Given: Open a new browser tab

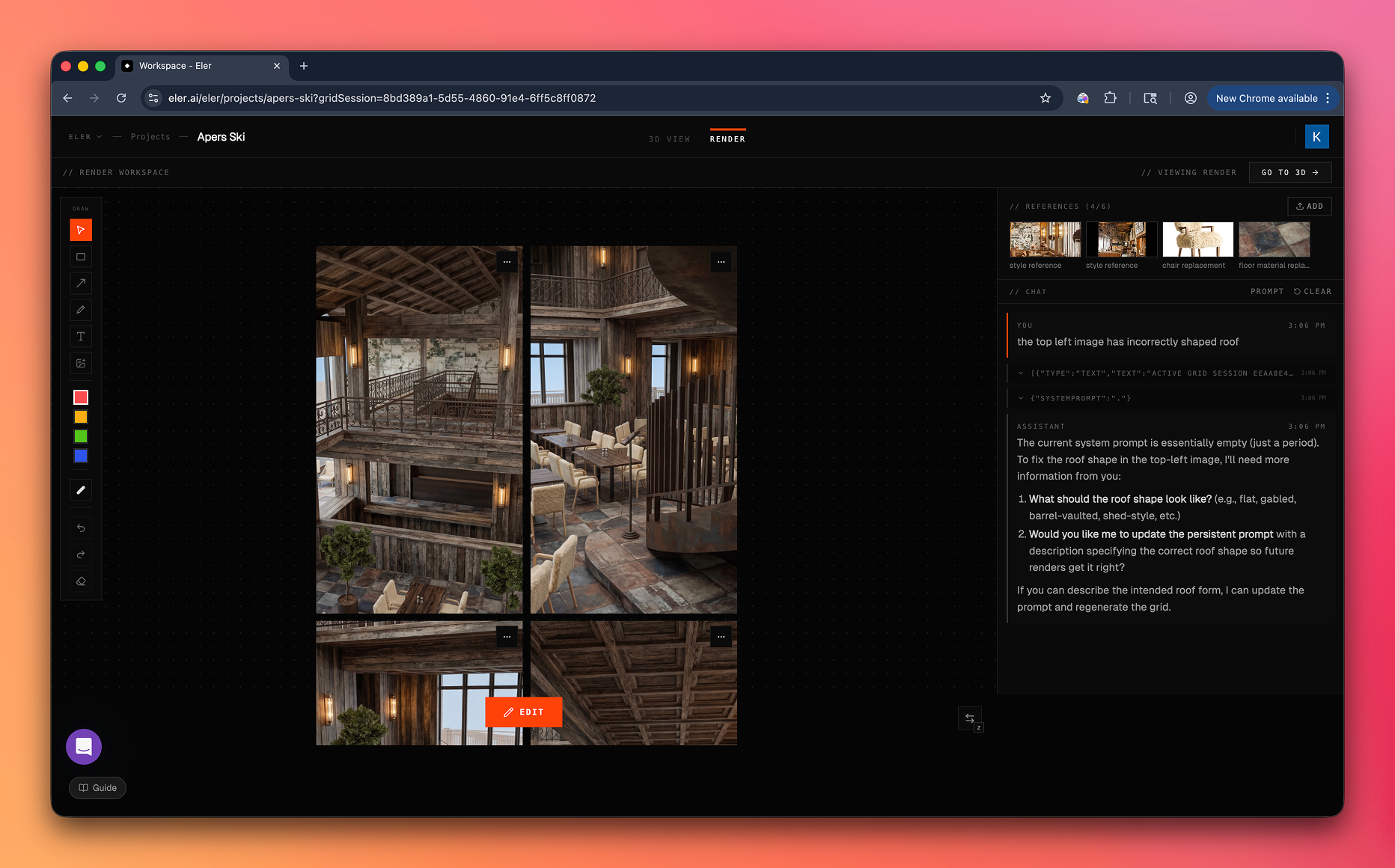Looking at the screenshot, I should tap(304, 66).
